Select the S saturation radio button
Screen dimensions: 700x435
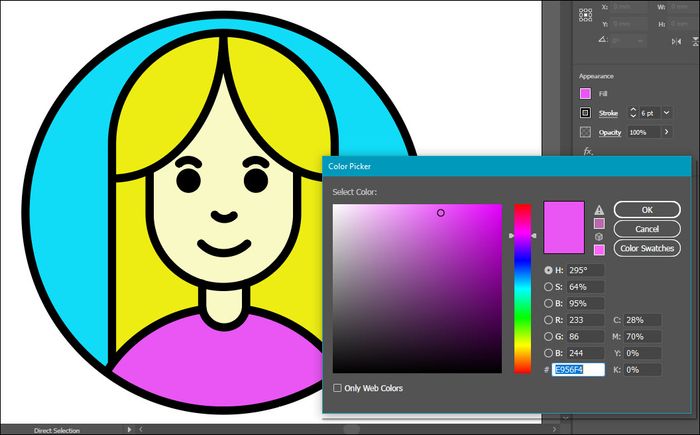coord(548,287)
